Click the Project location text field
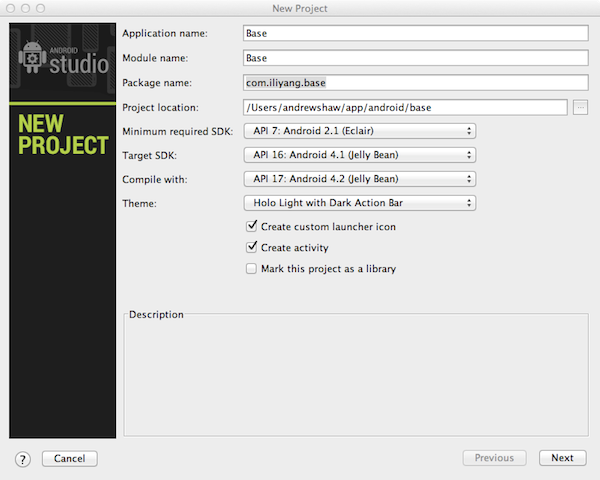This screenshot has height=480, width=600. (405, 108)
